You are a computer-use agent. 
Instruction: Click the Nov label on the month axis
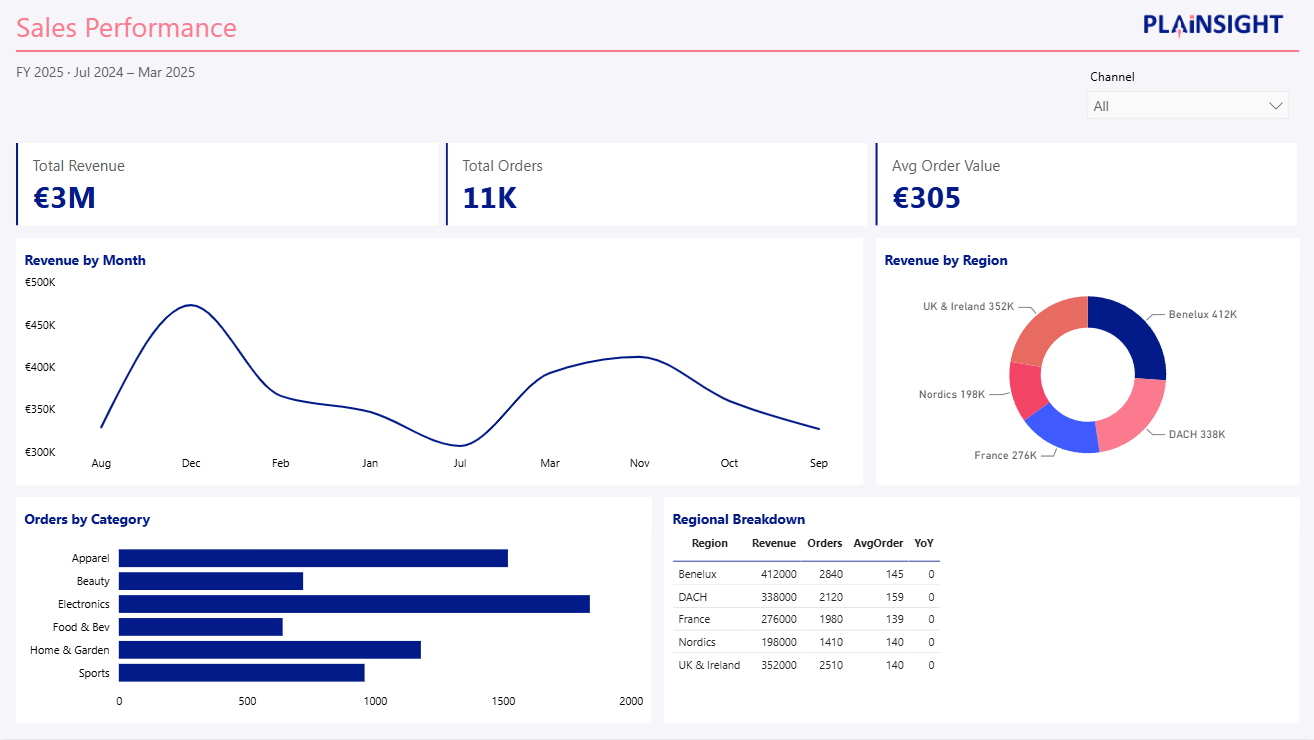pyautogui.click(x=640, y=463)
